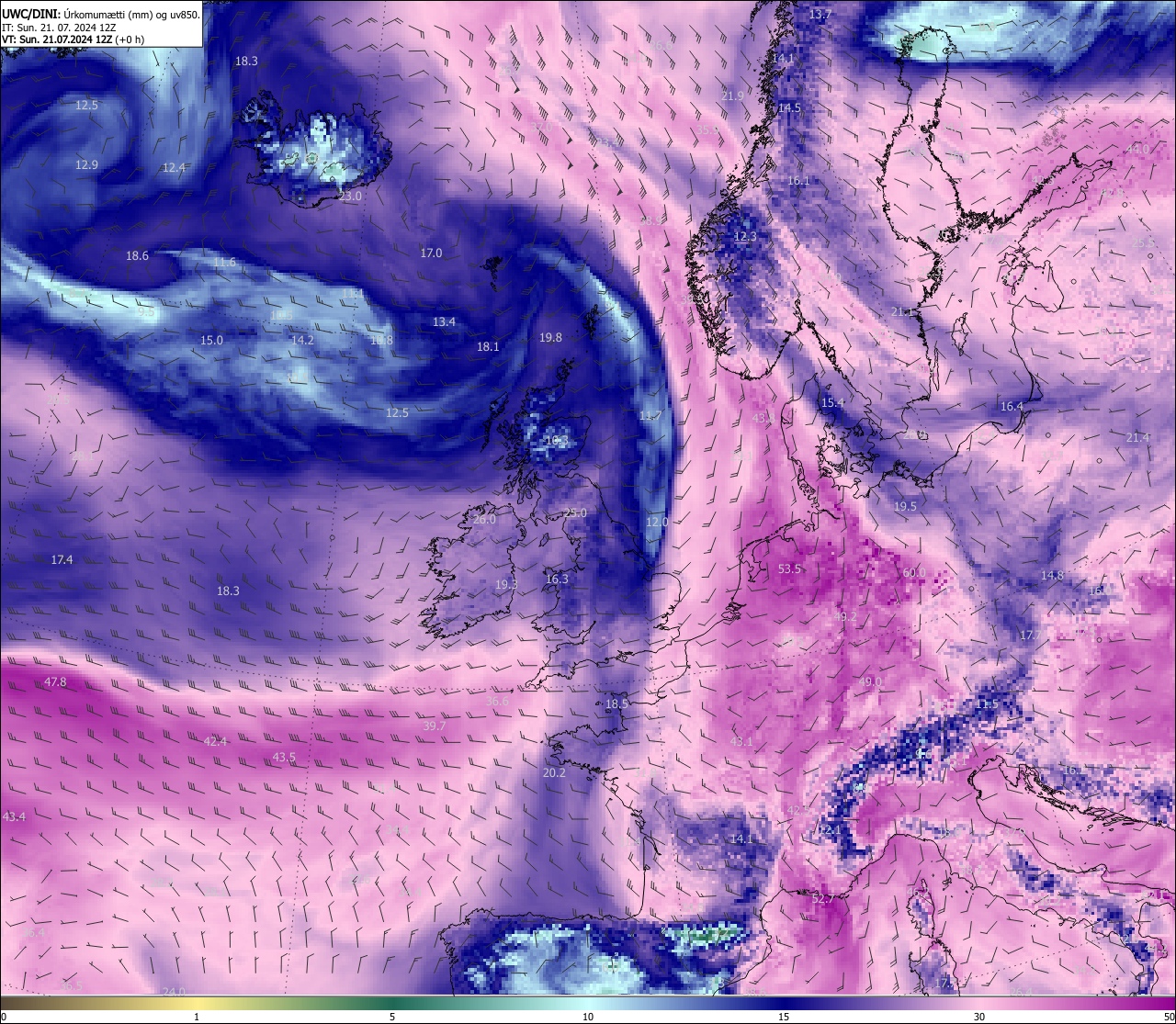Click the 21.9 value off Norway
The width and height of the screenshot is (1176, 1024).
click(x=732, y=96)
